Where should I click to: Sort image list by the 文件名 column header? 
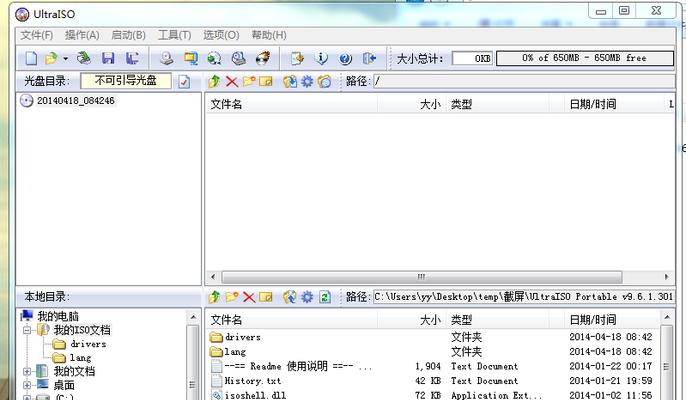pos(291,104)
